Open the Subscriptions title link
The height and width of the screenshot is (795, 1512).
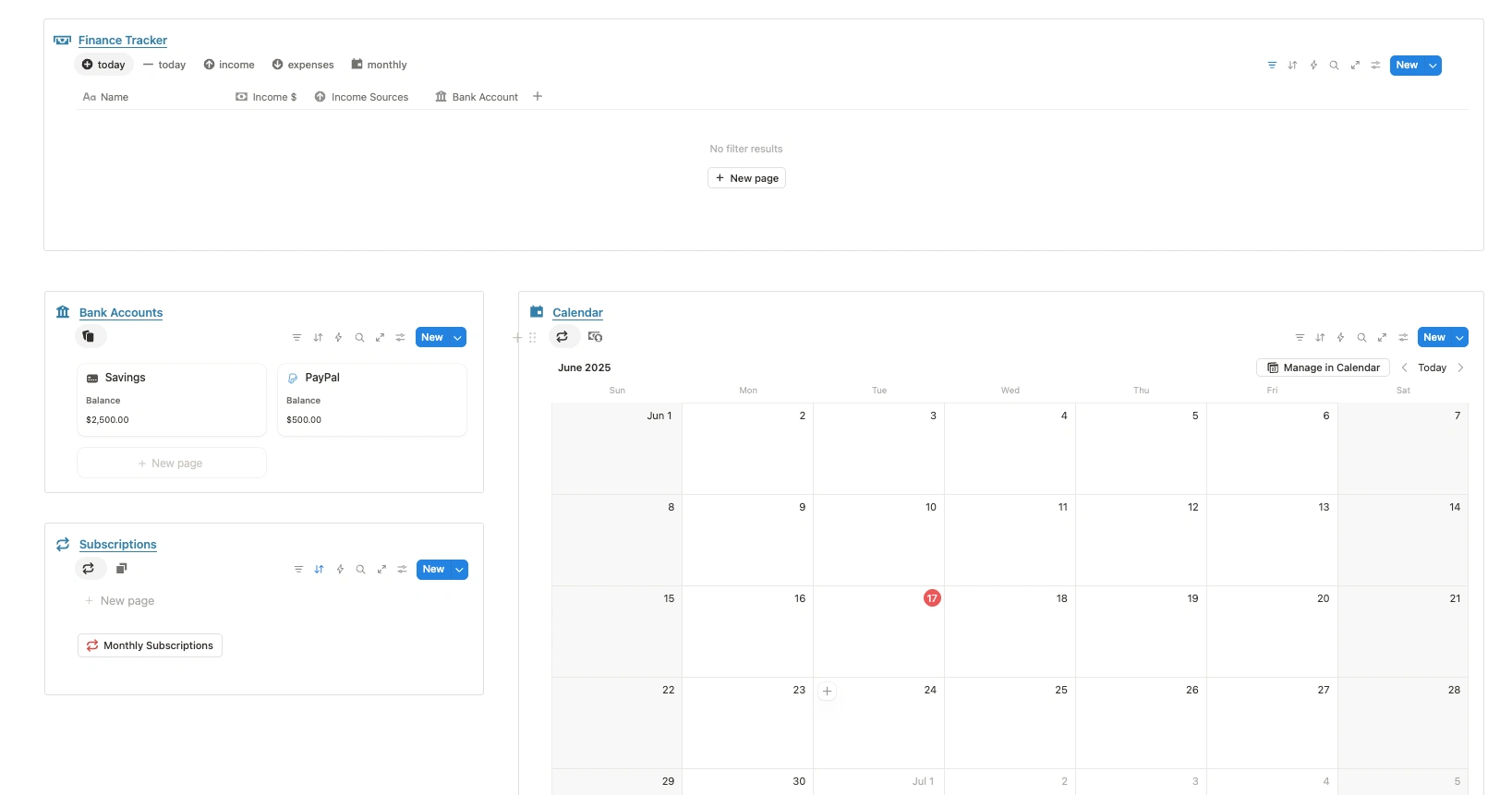pyautogui.click(x=118, y=545)
